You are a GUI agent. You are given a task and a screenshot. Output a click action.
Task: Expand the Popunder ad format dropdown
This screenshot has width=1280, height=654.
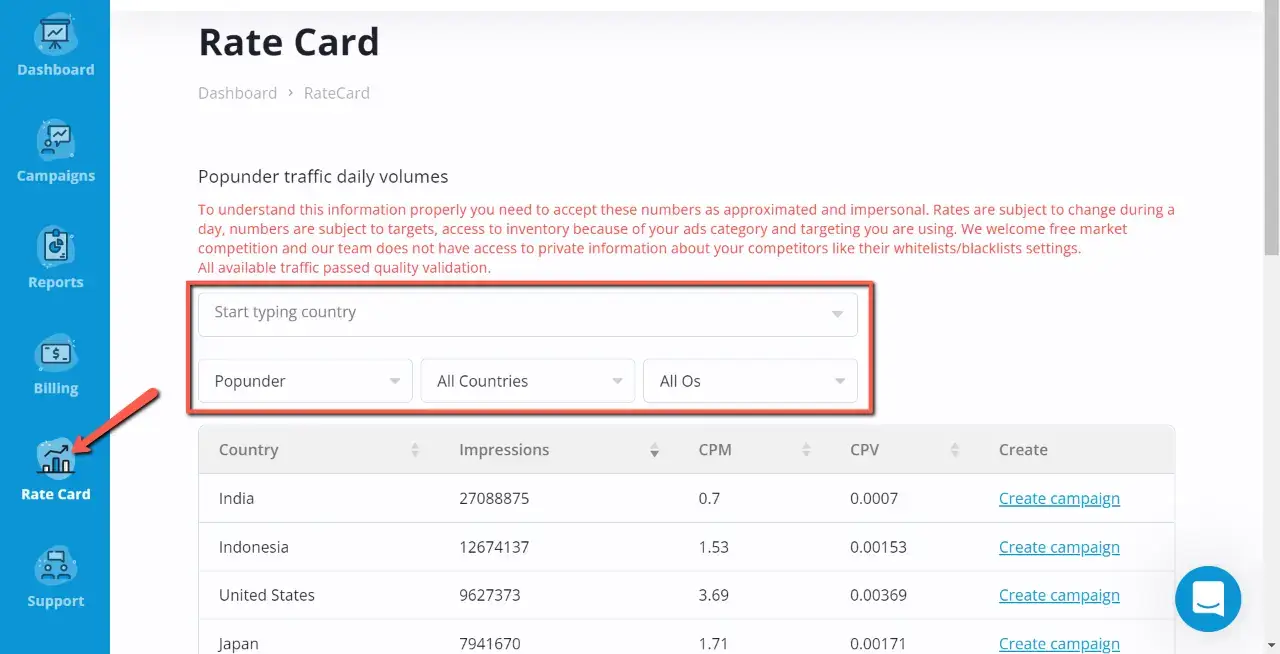click(x=305, y=381)
